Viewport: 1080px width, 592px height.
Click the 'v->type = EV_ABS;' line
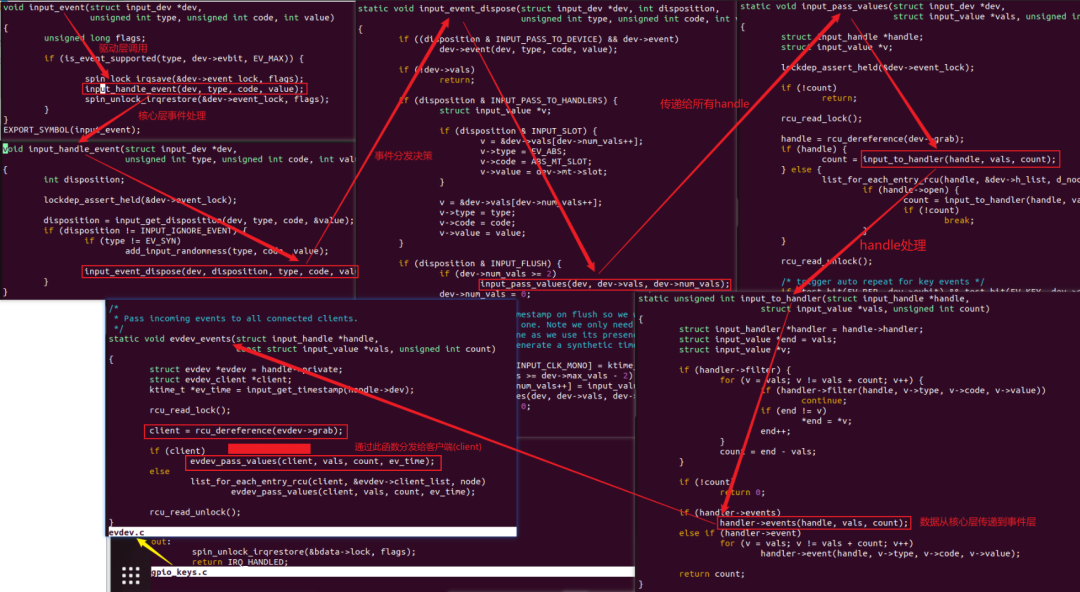point(521,152)
